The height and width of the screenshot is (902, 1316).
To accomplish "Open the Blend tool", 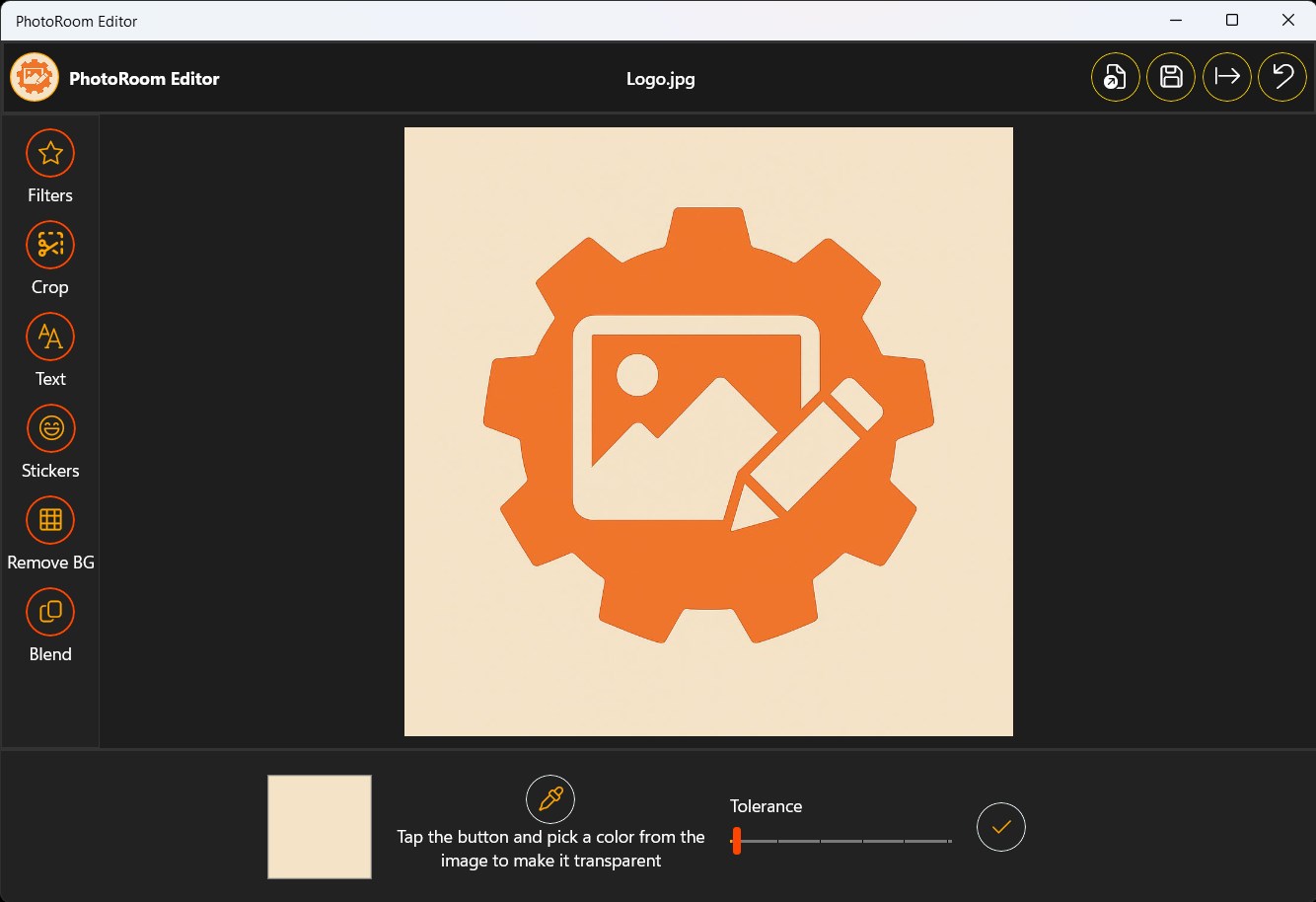I will coord(50,612).
